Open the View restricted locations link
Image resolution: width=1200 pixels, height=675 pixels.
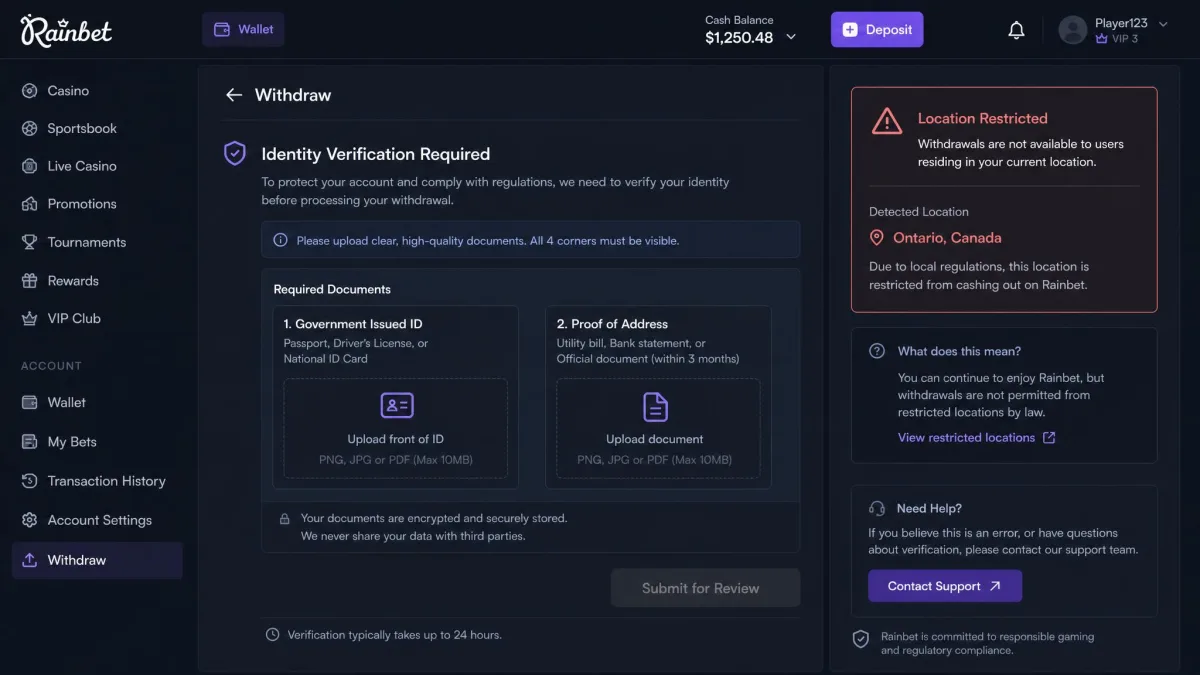click(x=966, y=438)
